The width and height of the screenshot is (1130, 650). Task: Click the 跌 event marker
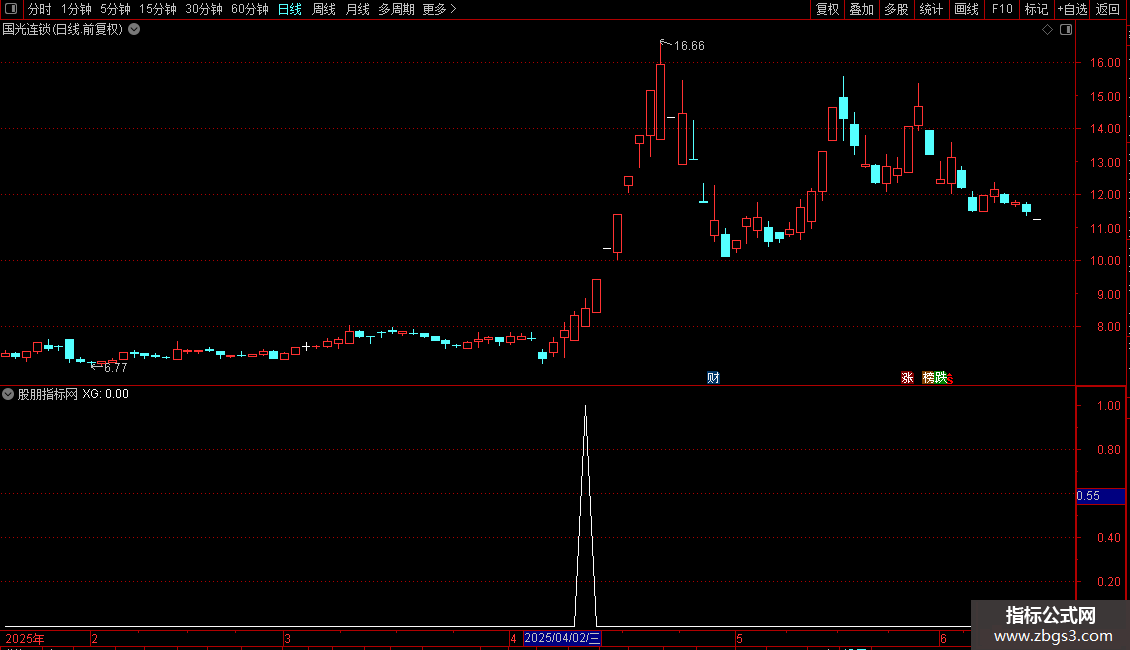point(940,378)
